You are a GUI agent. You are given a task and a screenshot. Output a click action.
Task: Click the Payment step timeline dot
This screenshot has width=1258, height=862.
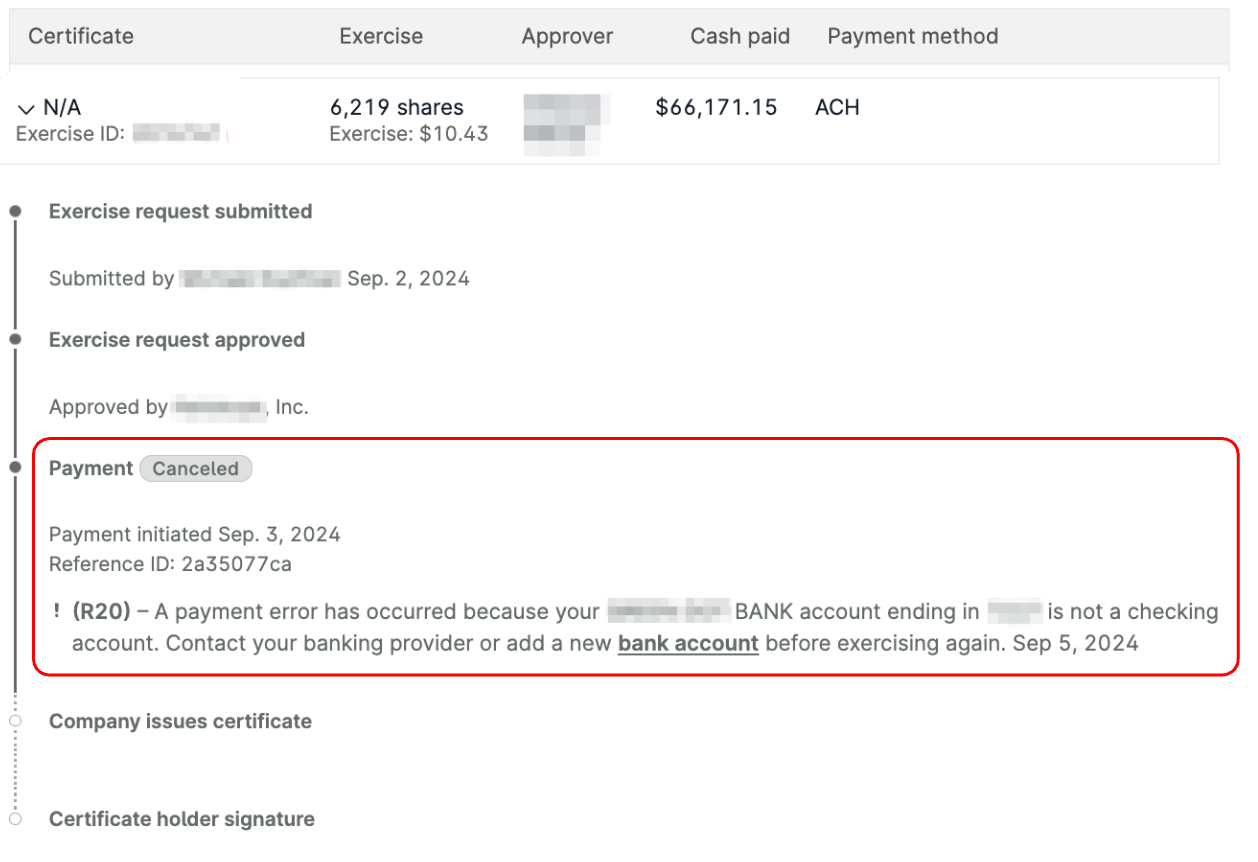pyautogui.click(x=15, y=468)
